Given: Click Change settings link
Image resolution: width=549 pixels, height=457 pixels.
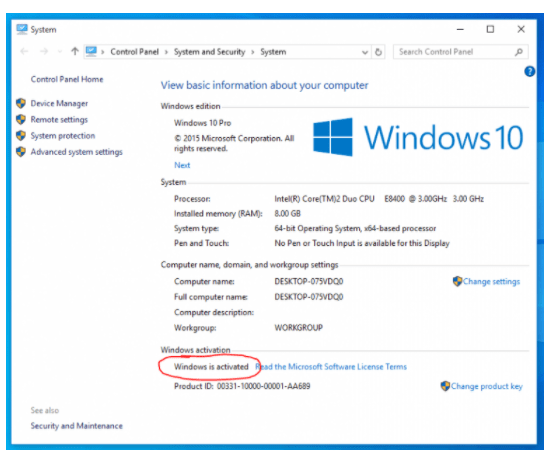Looking at the screenshot, I should pyautogui.click(x=491, y=282).
